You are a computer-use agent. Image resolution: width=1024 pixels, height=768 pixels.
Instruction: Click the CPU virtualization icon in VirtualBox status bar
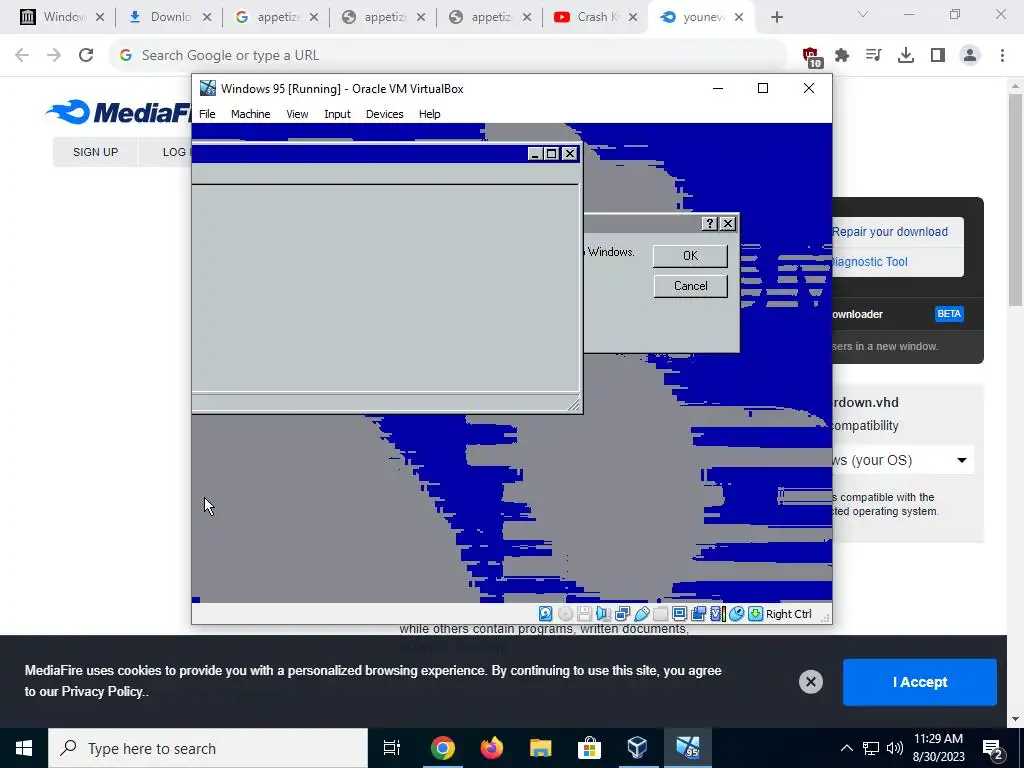click(717, 614)
